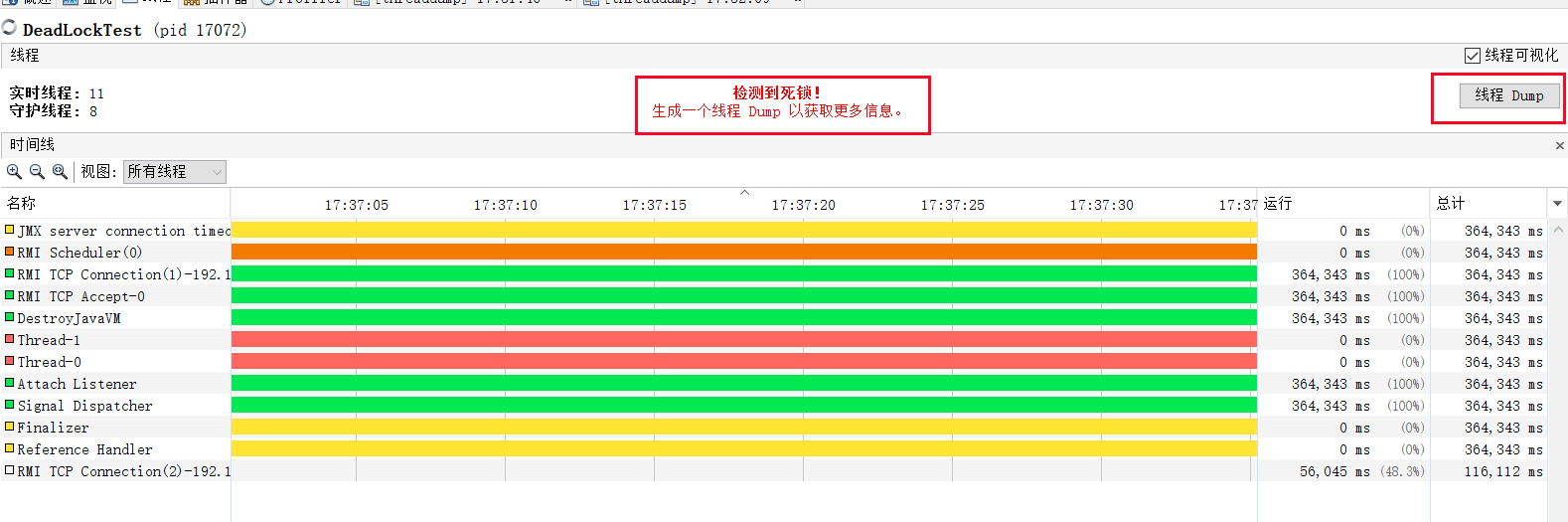Sort threads by the 名称 column header
This screenshot has height=522, width=1568.
point(115,204)
